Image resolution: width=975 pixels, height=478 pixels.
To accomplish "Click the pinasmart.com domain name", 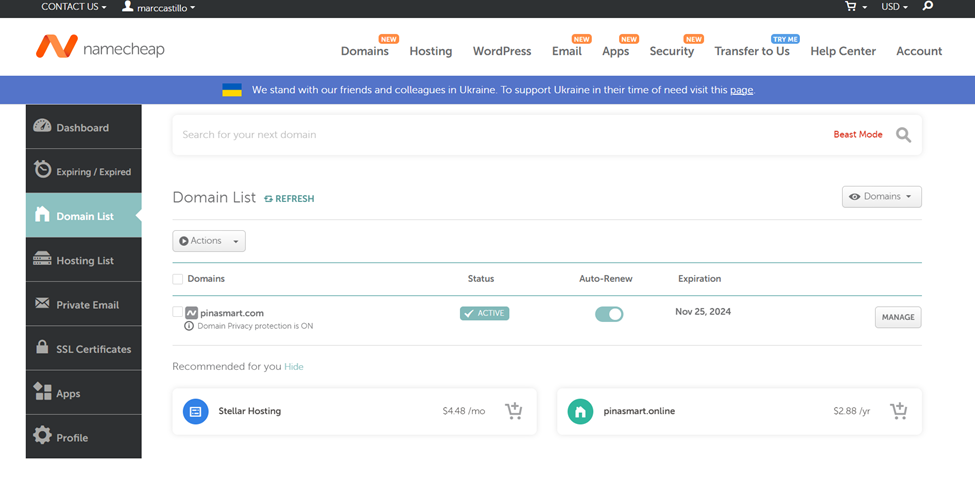I will (232, 313).
